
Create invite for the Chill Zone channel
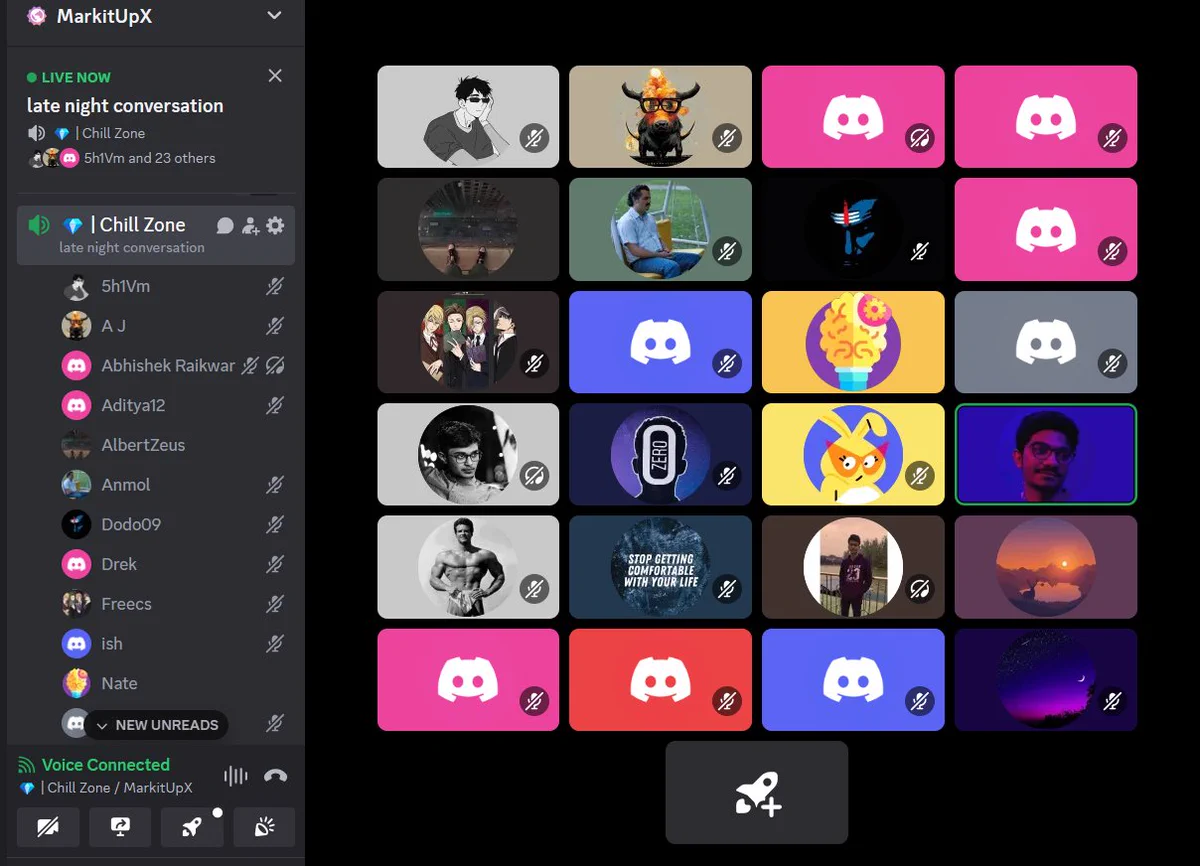[x=250, y=226]
